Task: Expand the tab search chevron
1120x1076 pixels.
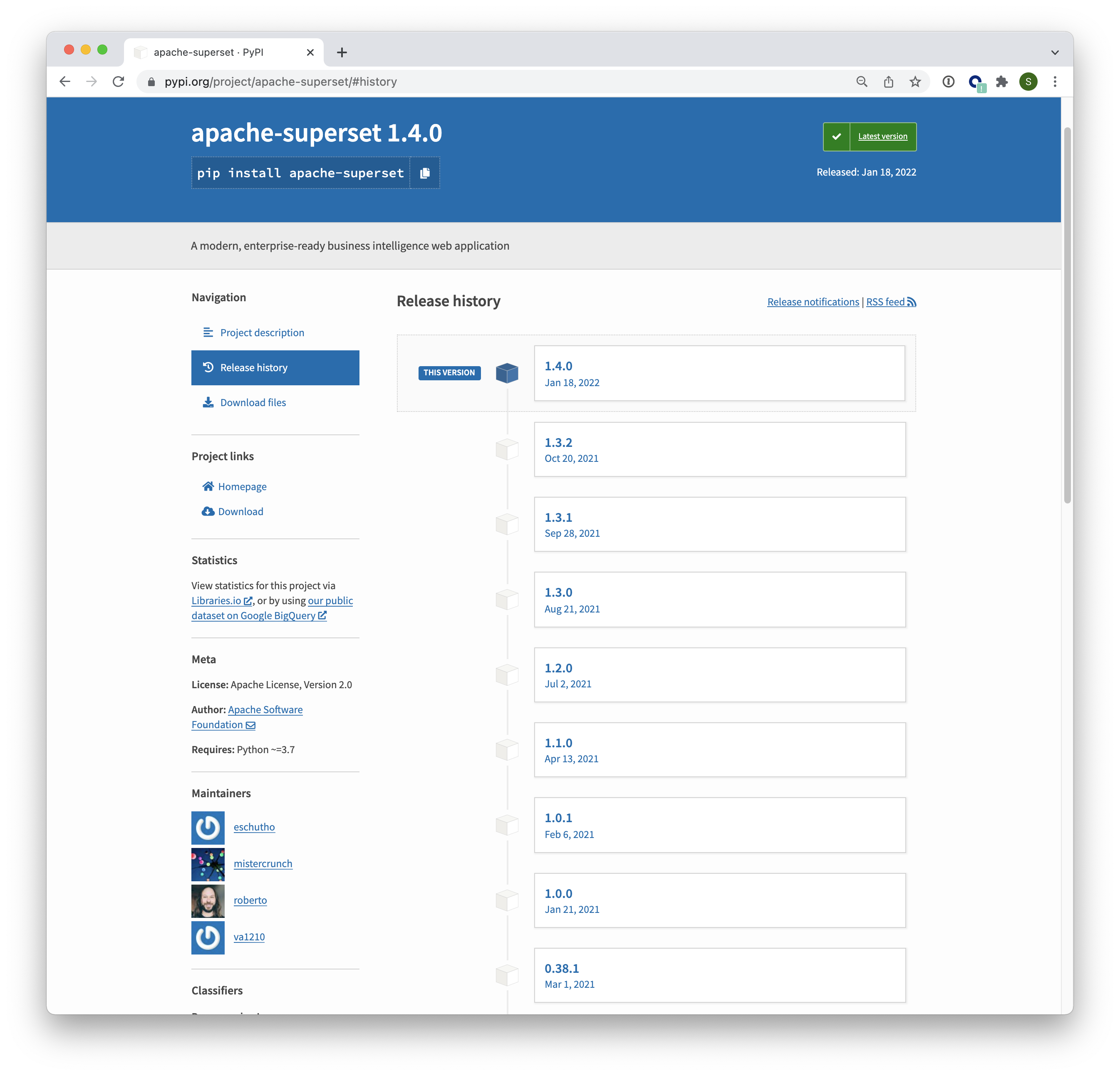Action: pos(1055,52)
